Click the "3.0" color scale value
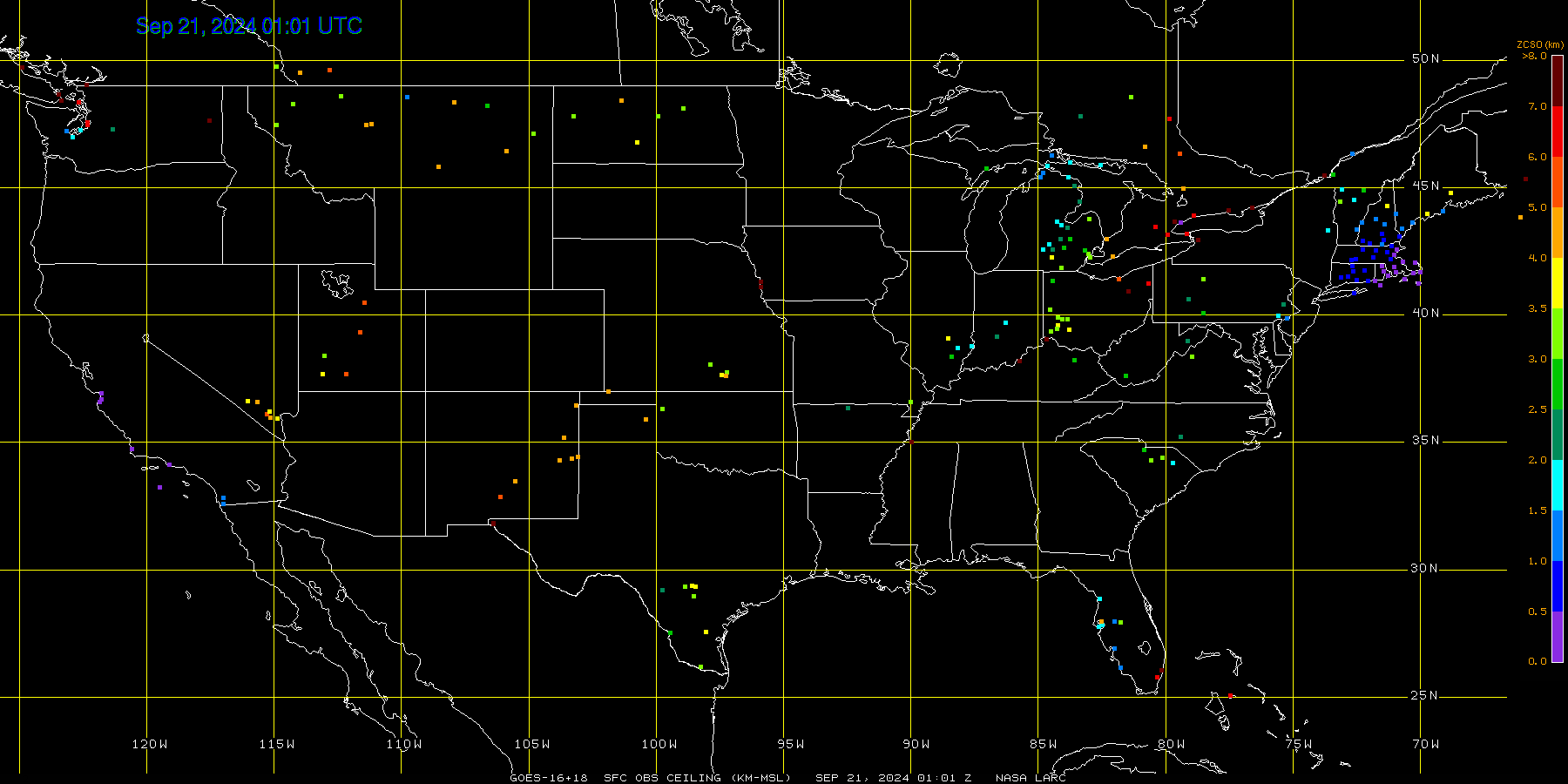The width and height of the screenshot is (1568, 784). tap(1537, 359)
